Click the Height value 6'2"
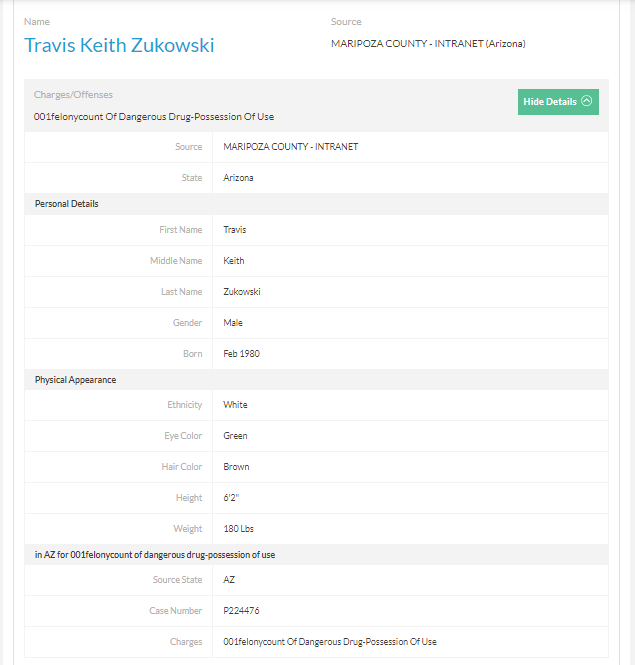Viewport: 635px width, 665px height. coord(232,498)
